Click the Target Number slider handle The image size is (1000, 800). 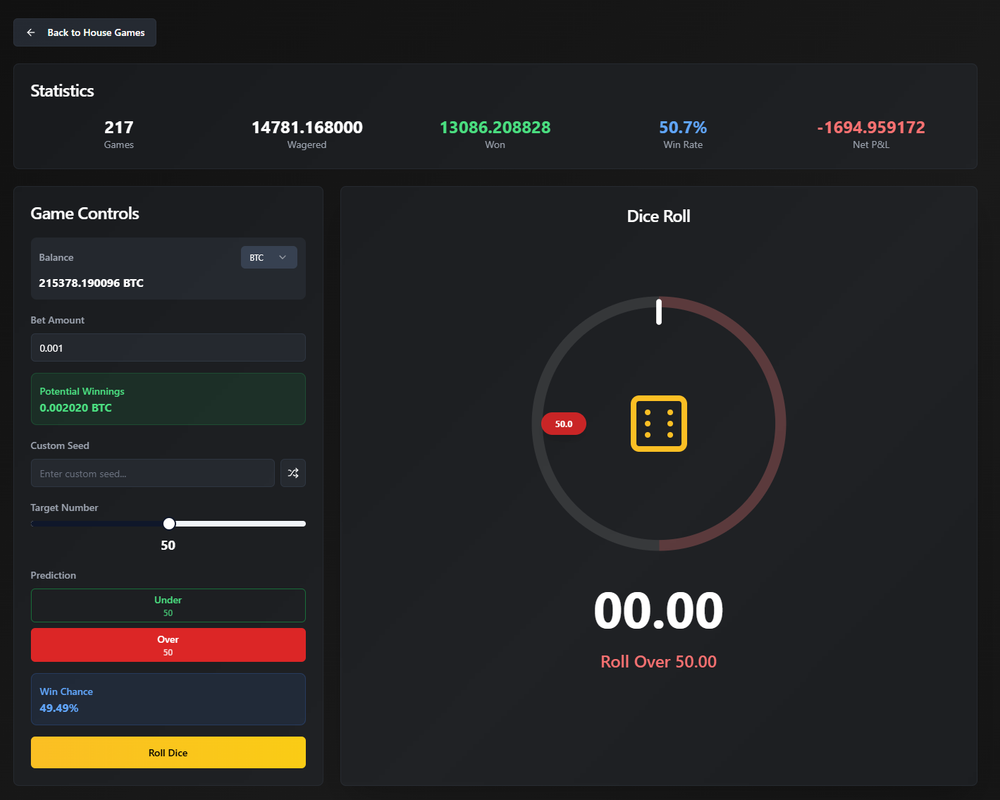tap(168, 524)
